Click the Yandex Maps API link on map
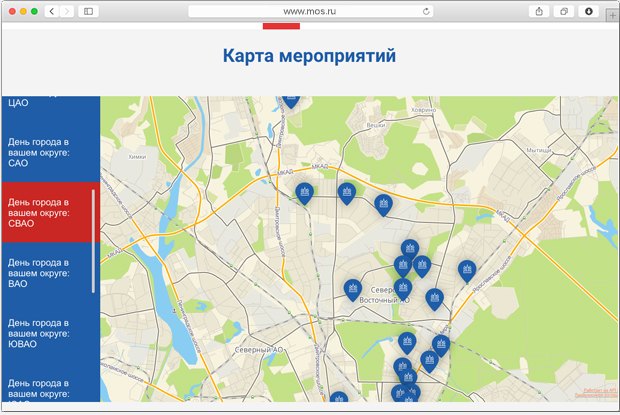Viewport: 620px width, 415px height. click(x=598, y=390)
